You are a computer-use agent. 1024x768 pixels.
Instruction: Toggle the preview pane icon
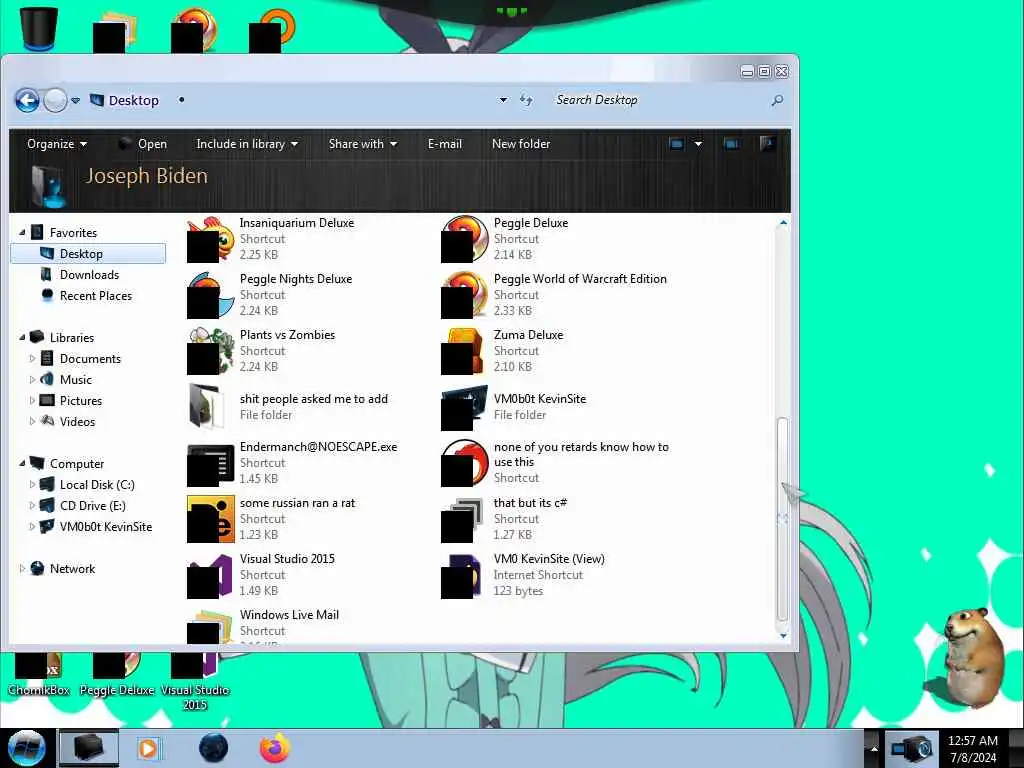tap(731, 144)
